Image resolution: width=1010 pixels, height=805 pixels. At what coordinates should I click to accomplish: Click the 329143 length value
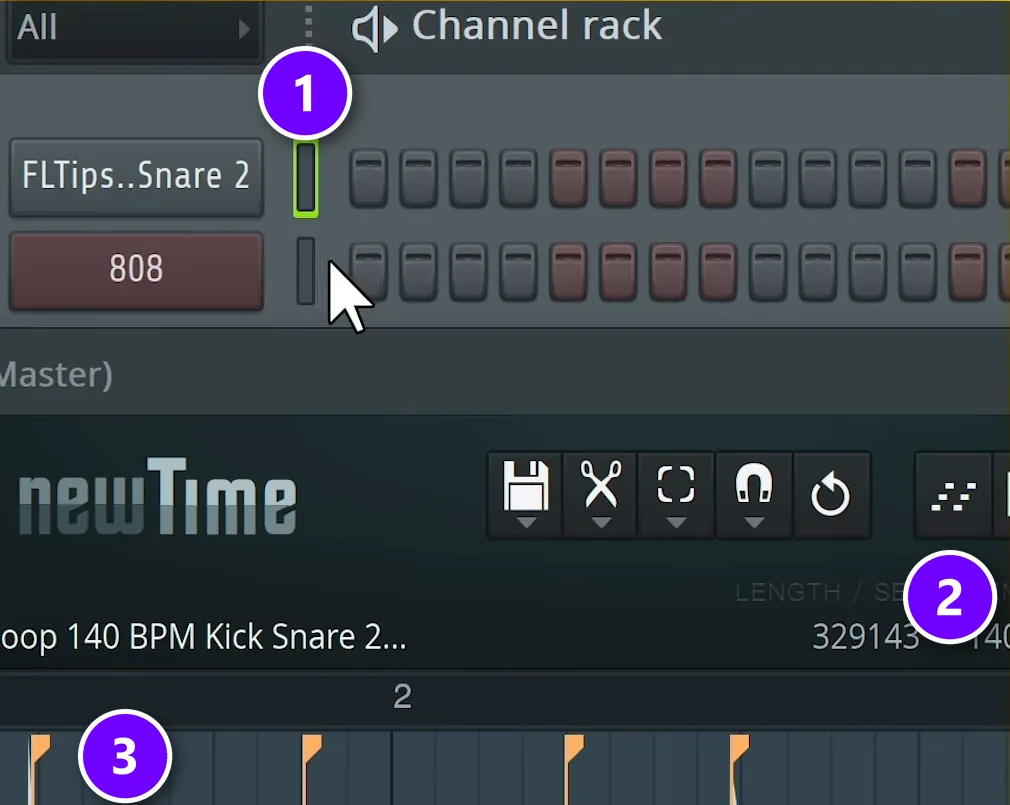click(866, 637)
